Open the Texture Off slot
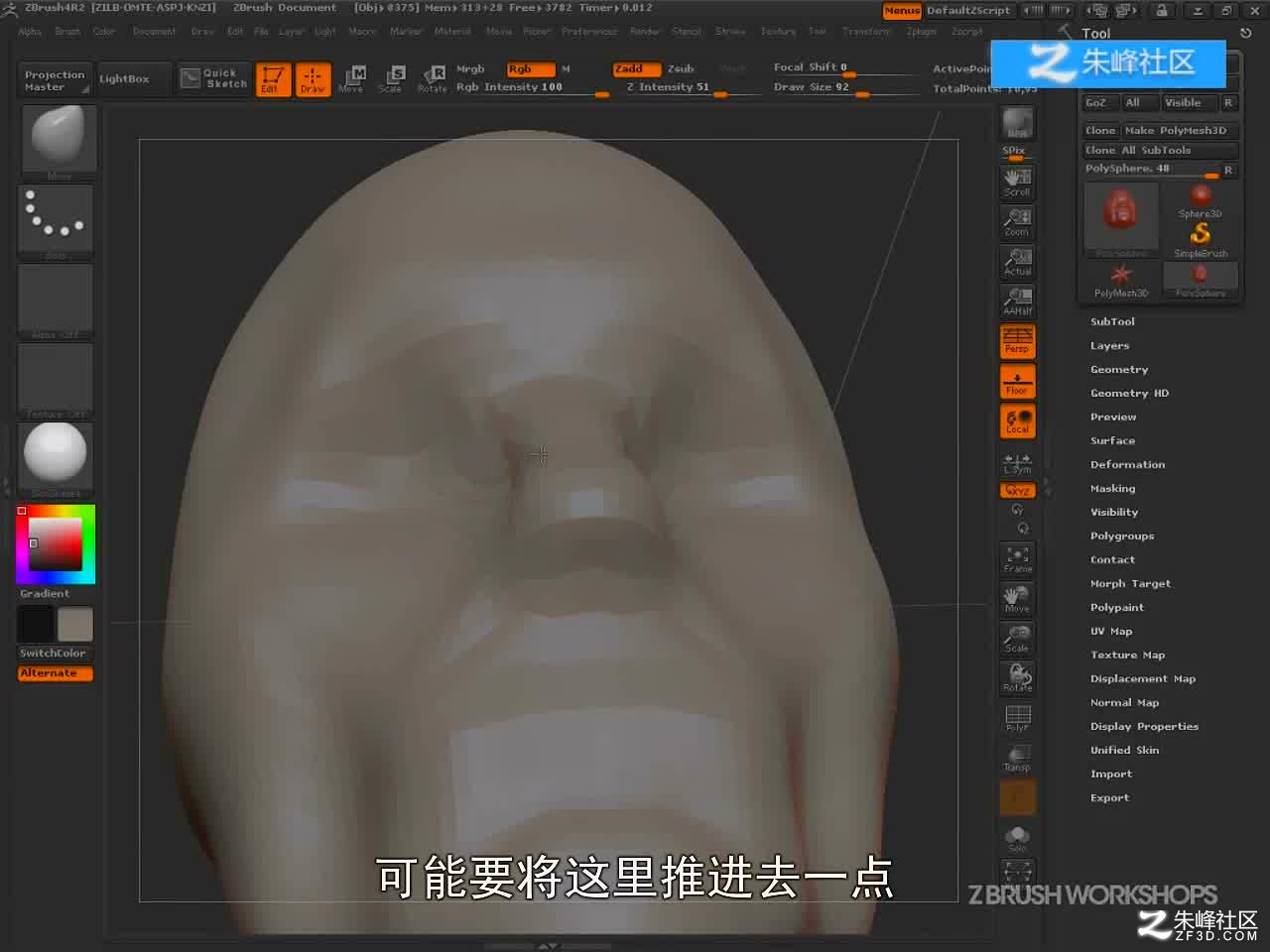1270x952 pixels. tap(57, 381)
